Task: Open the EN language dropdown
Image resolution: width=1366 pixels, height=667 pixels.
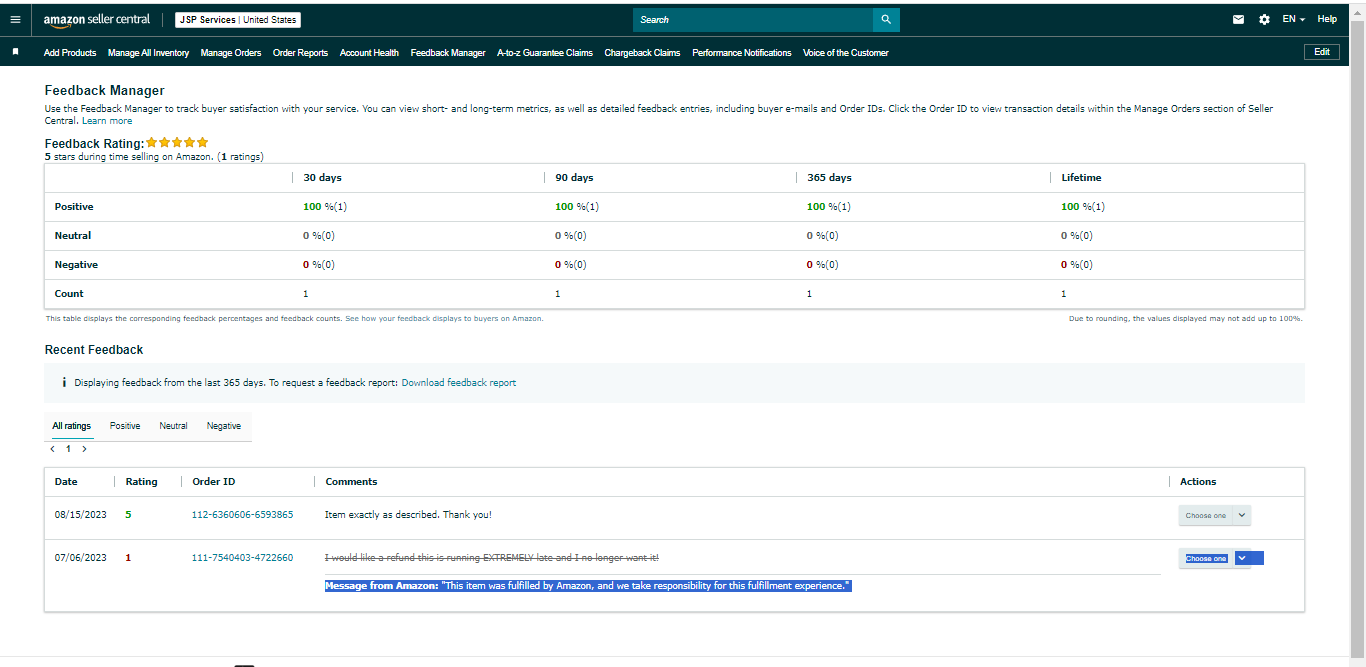Action: click(x=1293, y=20)
